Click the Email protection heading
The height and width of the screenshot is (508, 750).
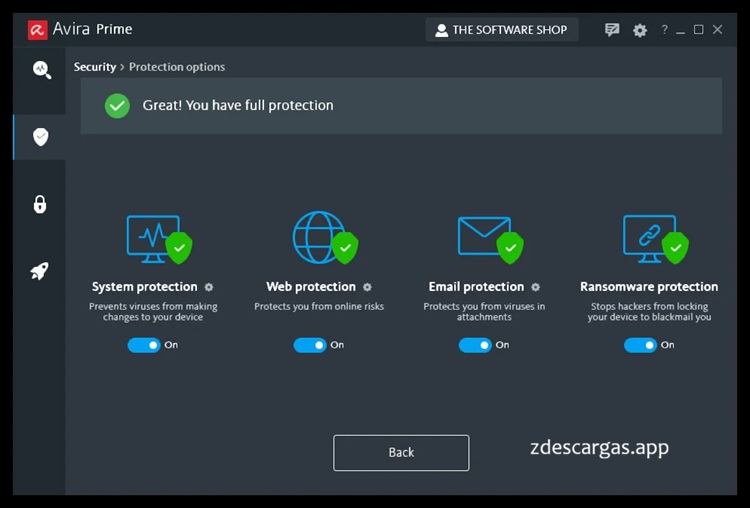476,287
